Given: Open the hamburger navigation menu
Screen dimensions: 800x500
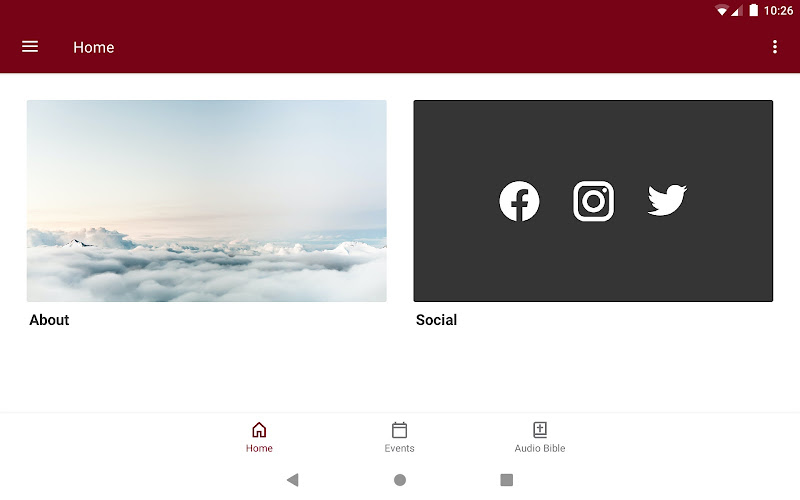Looking at the screenshot, I should pos(30,47).
